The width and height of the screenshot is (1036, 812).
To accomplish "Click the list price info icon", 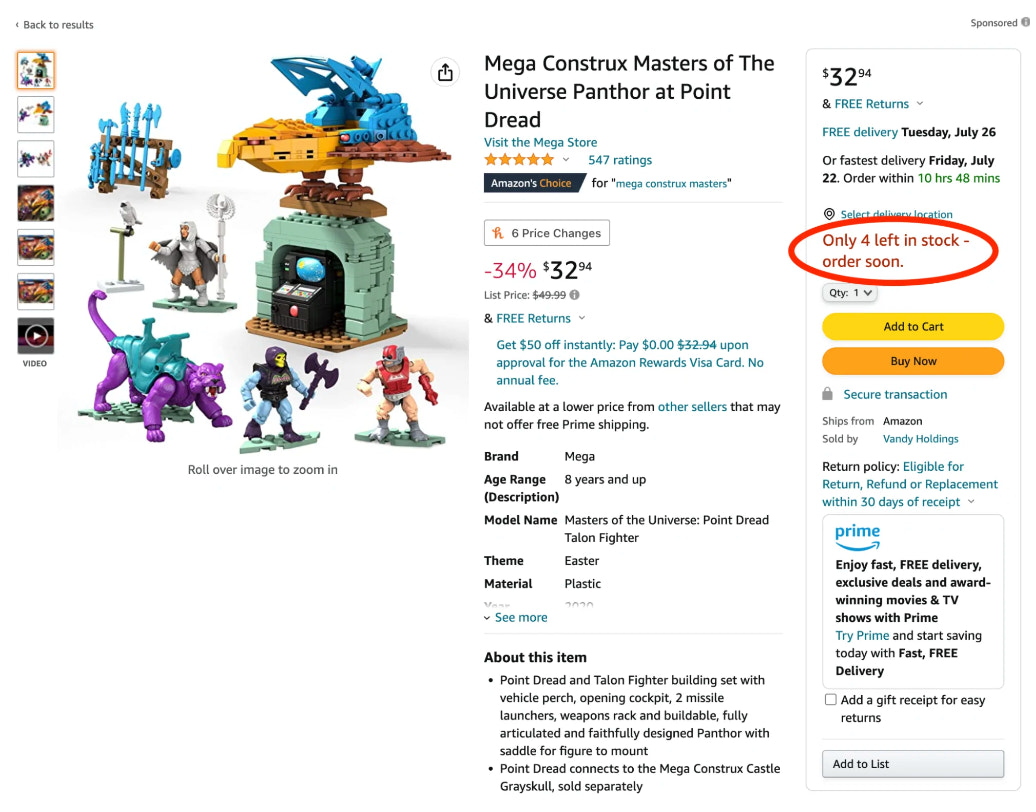I will point(575,295).
